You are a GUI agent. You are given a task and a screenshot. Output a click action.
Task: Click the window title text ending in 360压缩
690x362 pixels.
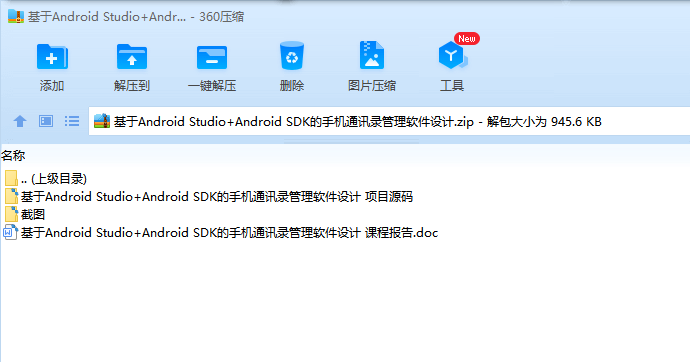click(136, 17)
